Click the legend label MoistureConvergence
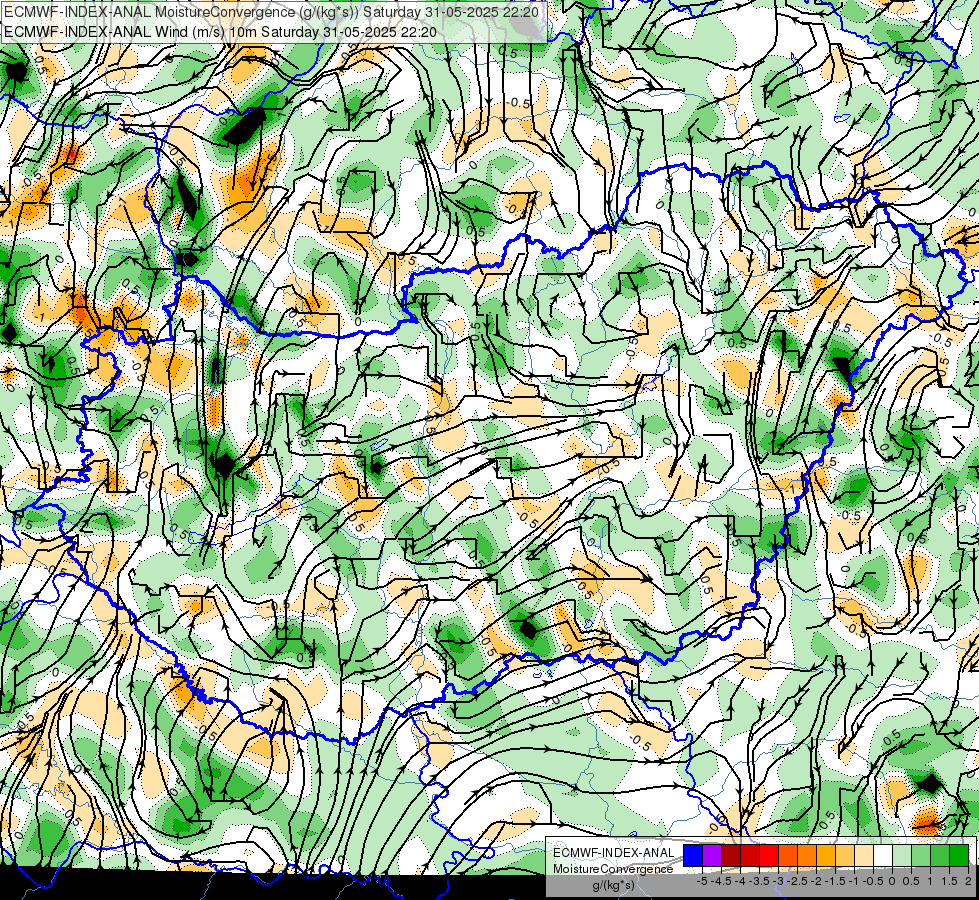Image resolution: width=979 pixels, height=900 pixels. [613, 869]
